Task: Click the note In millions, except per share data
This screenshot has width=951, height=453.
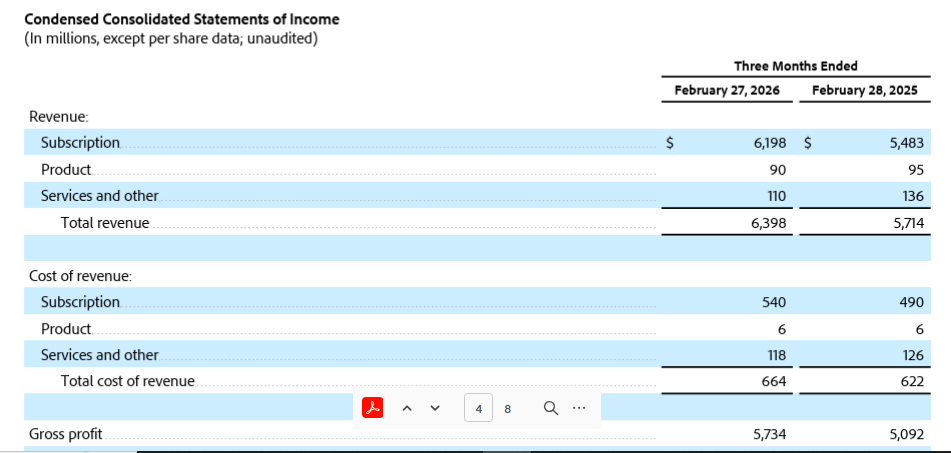Action: point(171,39)
